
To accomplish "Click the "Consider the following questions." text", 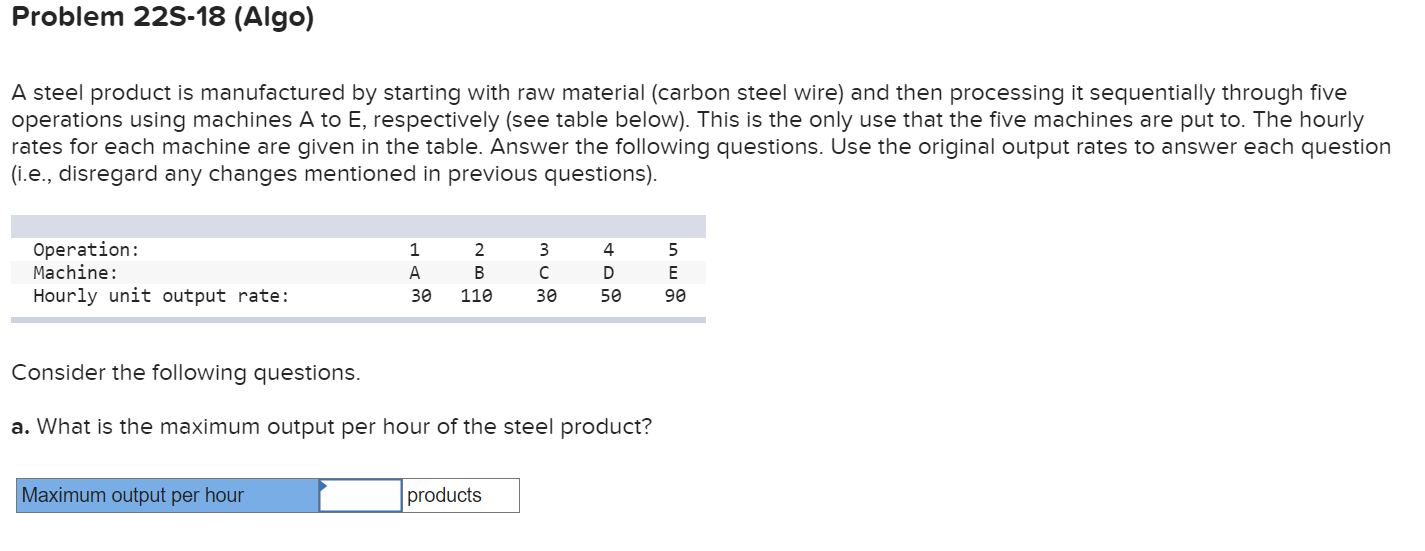I will pyautogui.click(x=185, y=373).
